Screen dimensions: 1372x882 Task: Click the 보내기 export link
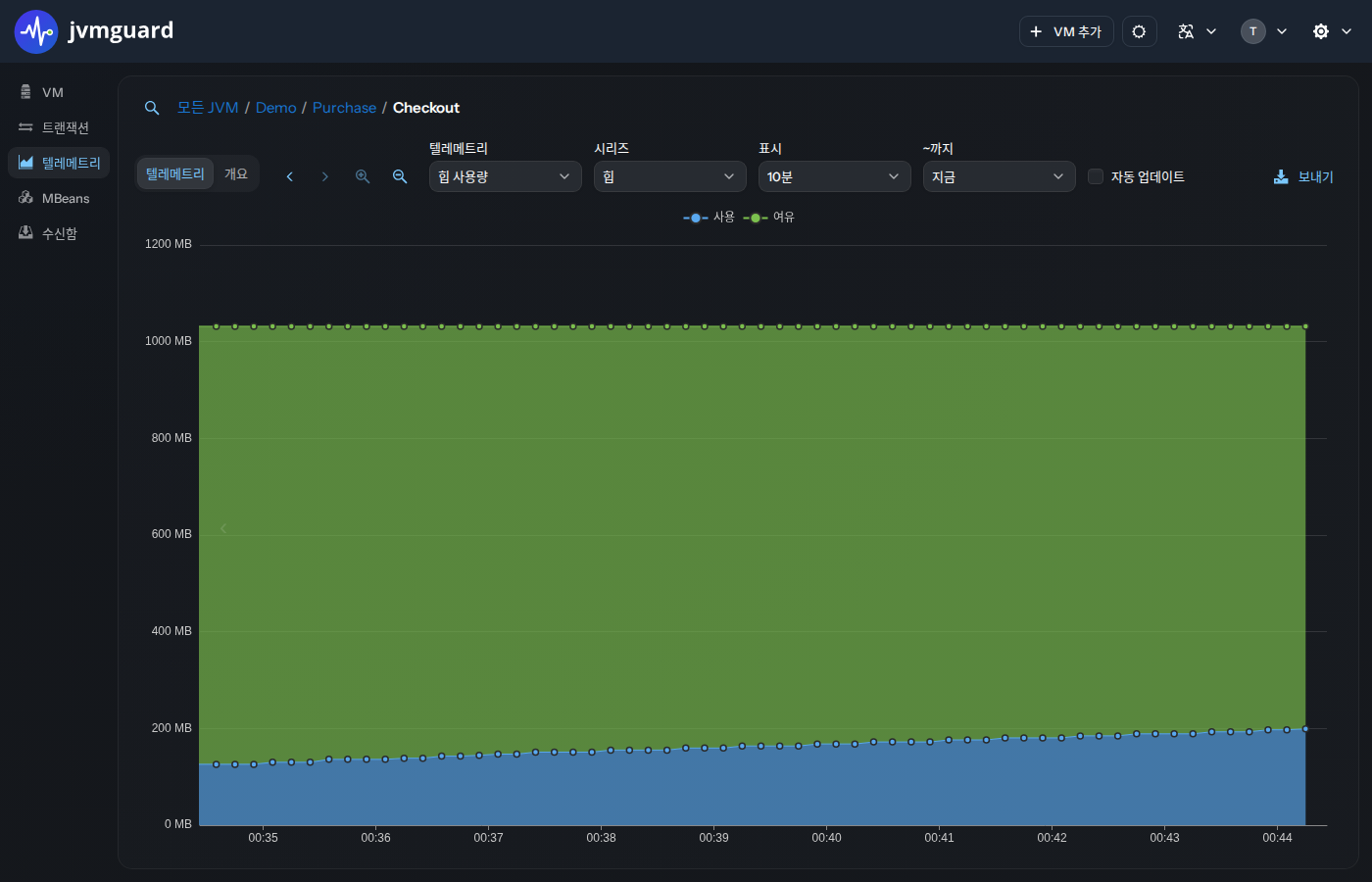coord(1303,176)
